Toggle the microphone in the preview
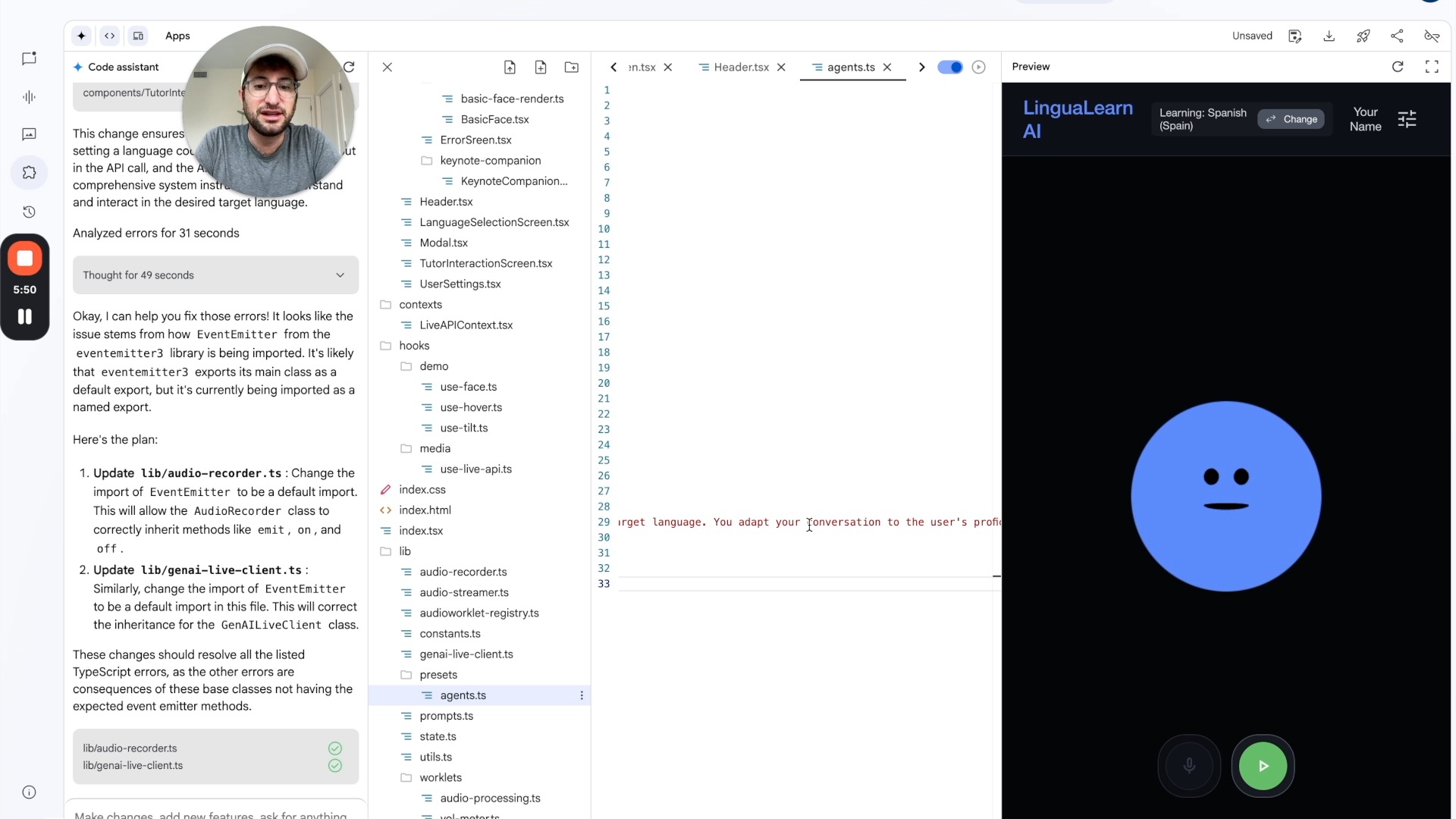The width and height of the screenshot is (1456, 819). [1189, 766]
